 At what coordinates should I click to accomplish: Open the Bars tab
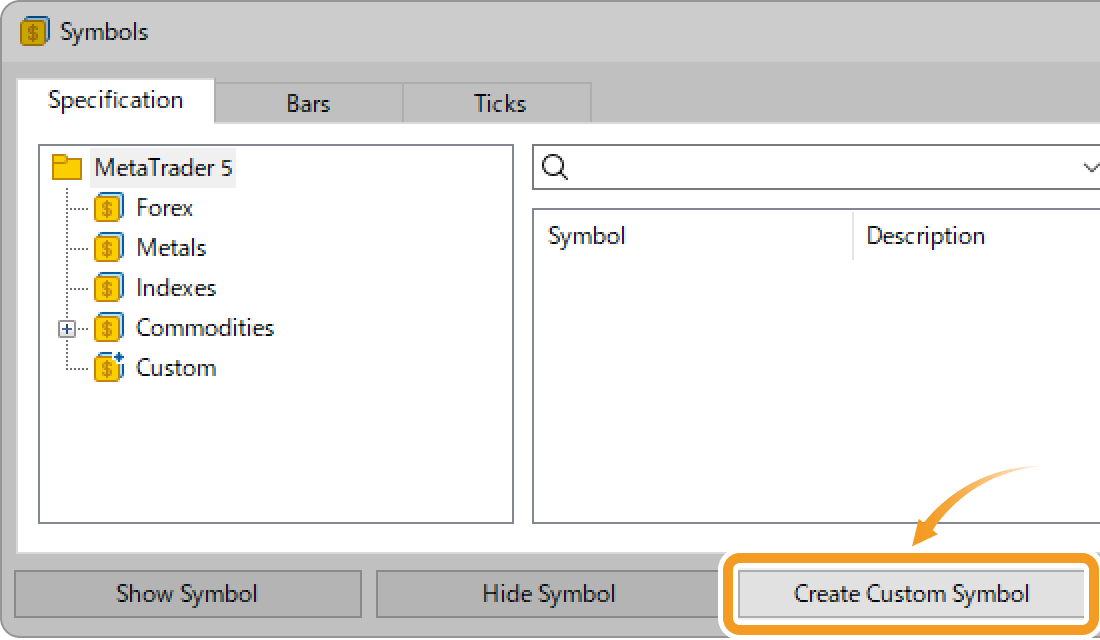click(x=309, y=103)
